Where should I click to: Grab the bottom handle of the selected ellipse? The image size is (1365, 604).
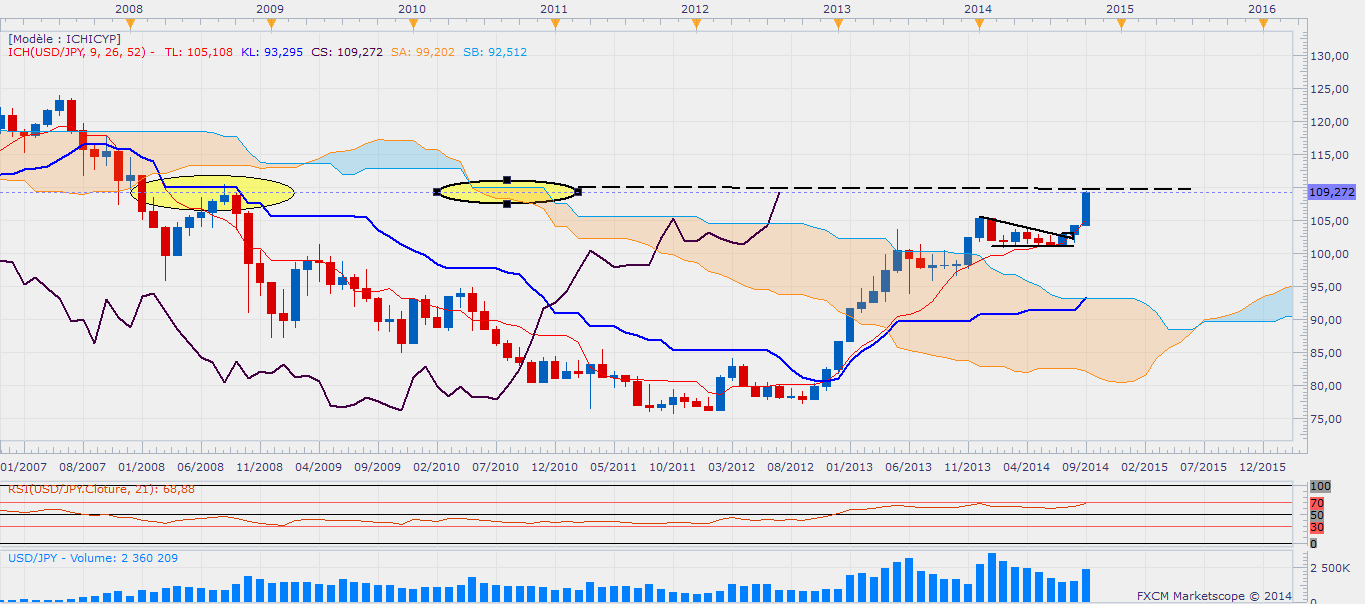click(x=507, y=203)
